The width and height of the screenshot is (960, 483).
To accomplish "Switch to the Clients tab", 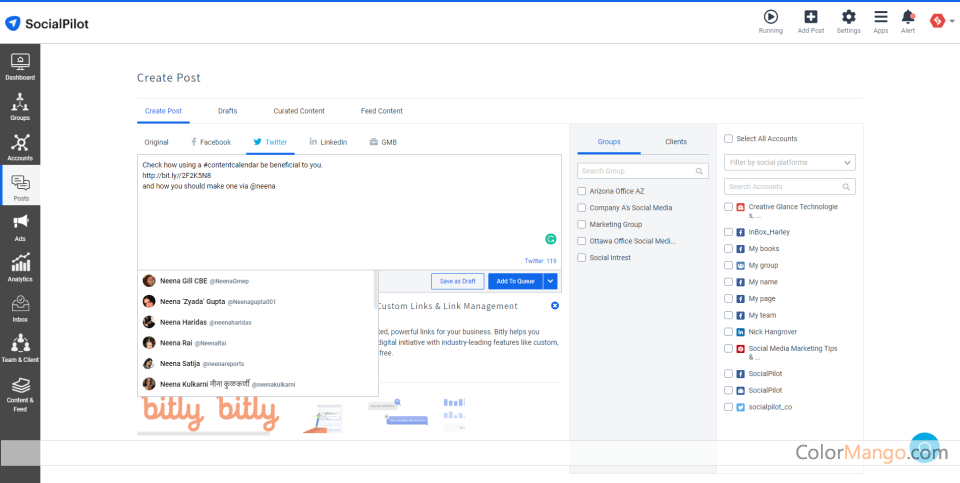I will point(676,142).
